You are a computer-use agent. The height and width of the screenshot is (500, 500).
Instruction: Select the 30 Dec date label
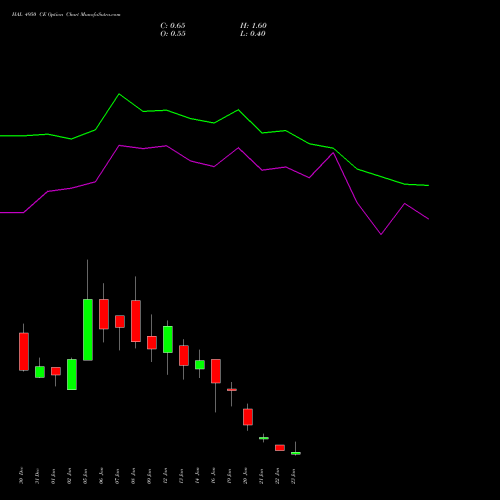pyautogui.click(x=21, y=475)
